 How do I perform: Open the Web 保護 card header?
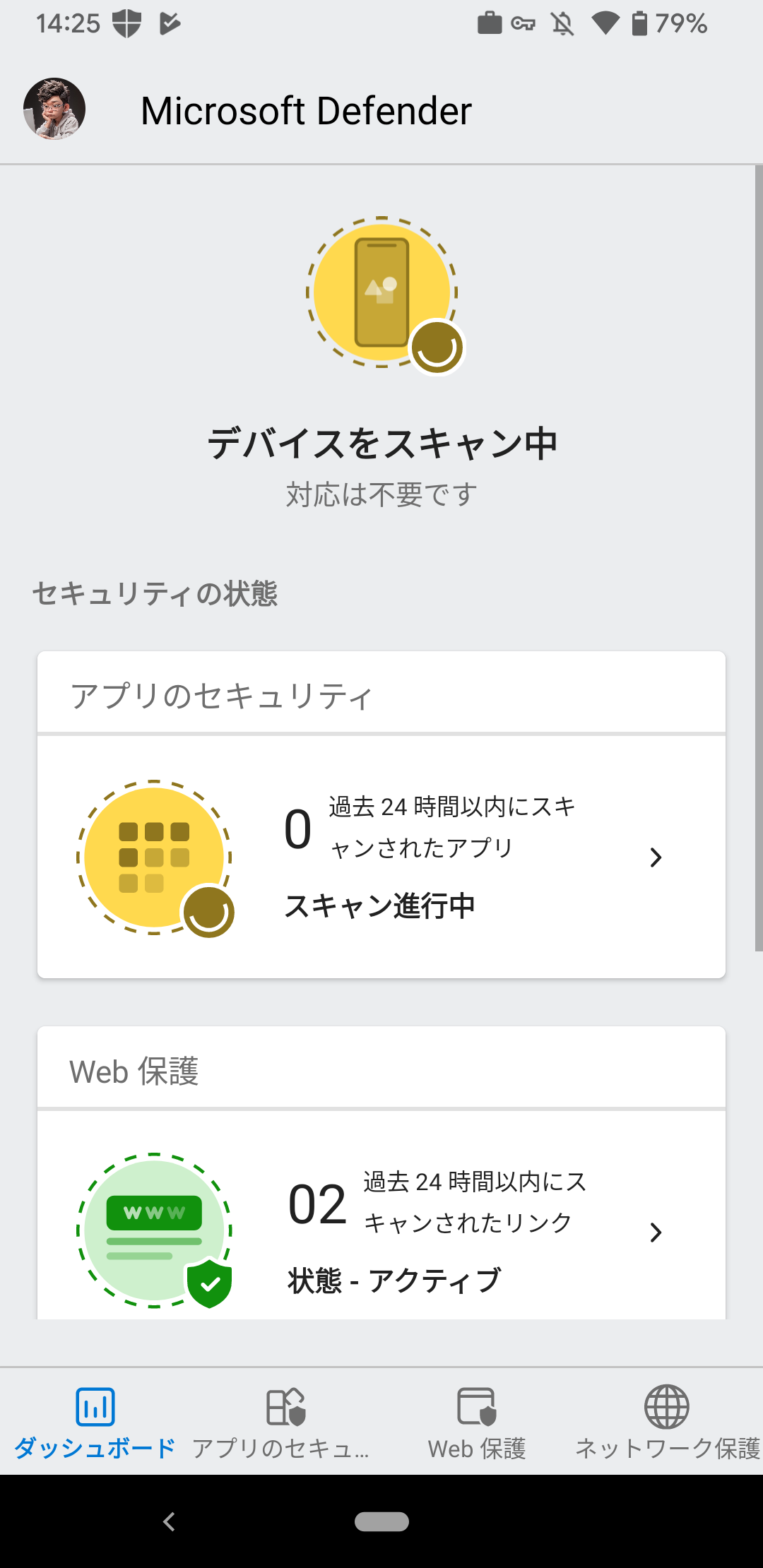(x=381, y=1068)
